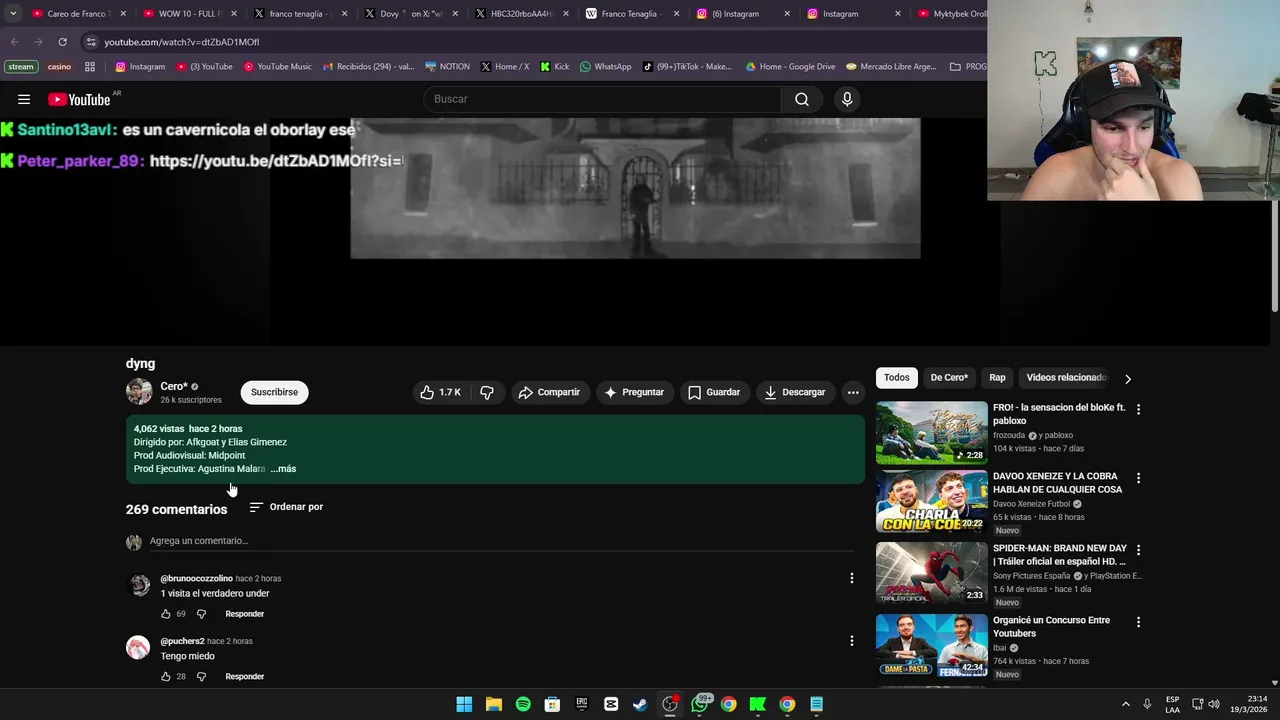
Task: Open the stream bookmark
Action: [x=20, y=67]
